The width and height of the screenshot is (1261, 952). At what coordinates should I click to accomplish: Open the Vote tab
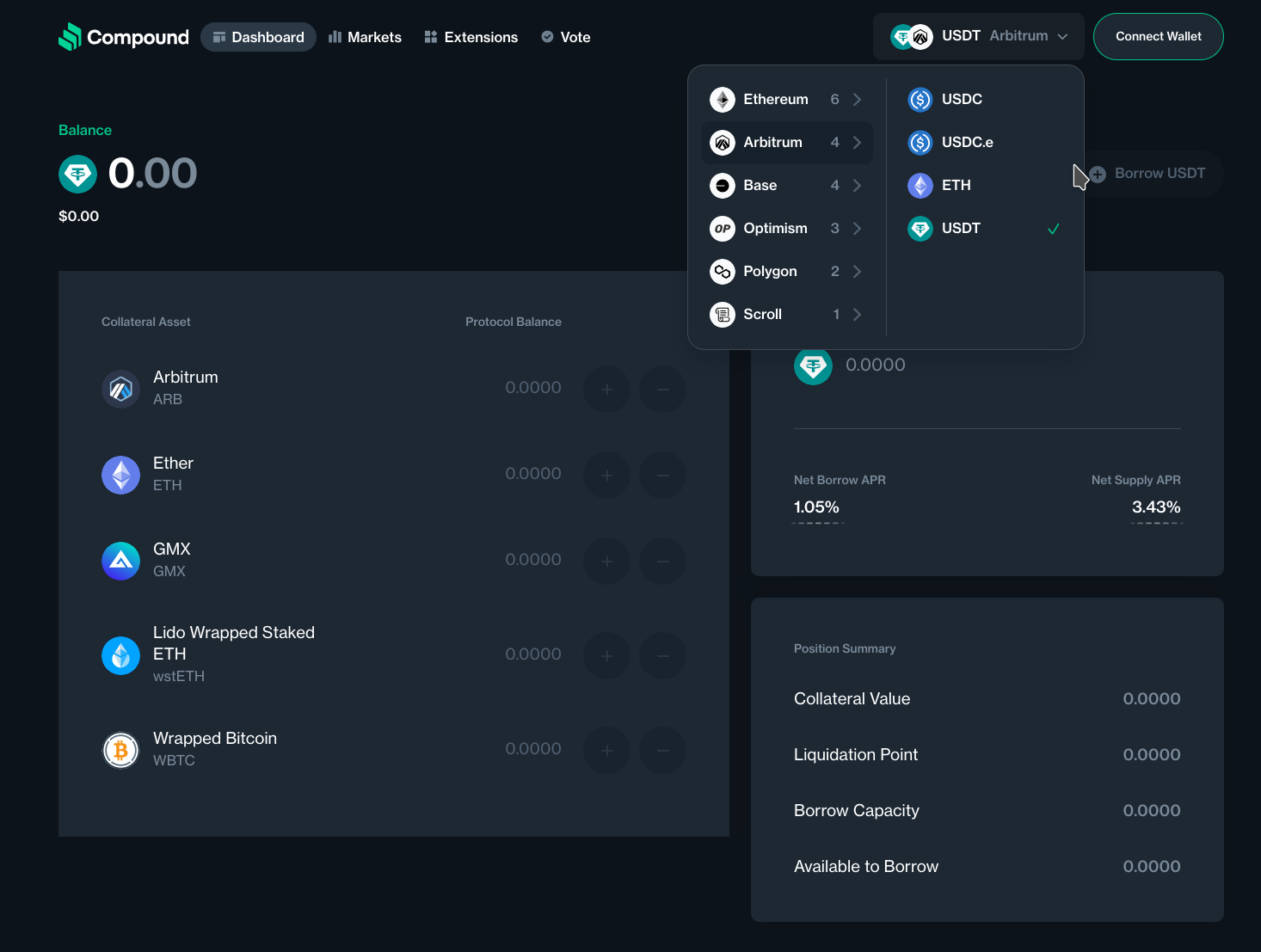click(565, 37)
